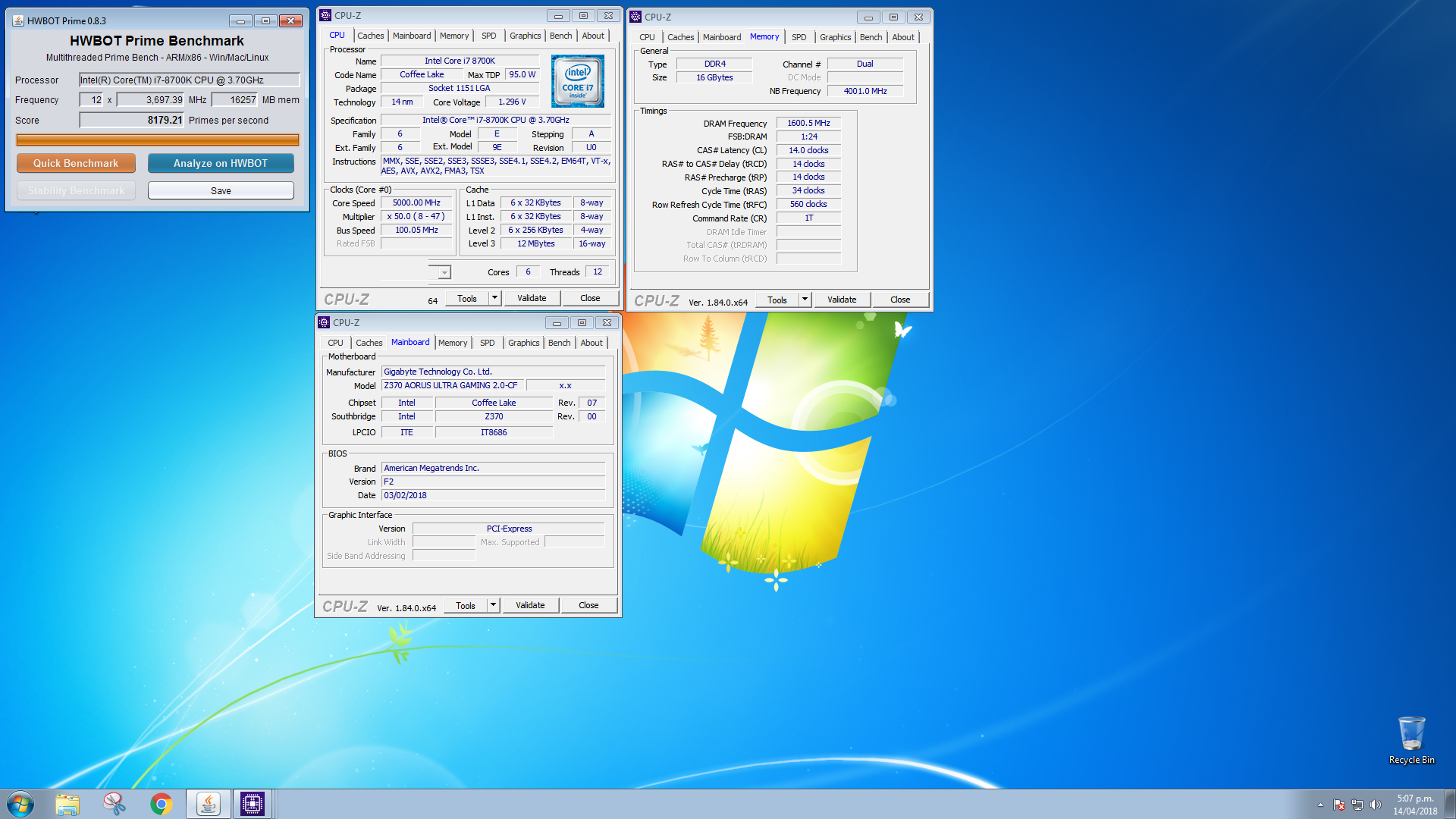Image resolution: width=1456 pixels, height=819 pixels.
Task: Launch the Snipping Tool taskbar icon
Action: (x=115, y=804)
